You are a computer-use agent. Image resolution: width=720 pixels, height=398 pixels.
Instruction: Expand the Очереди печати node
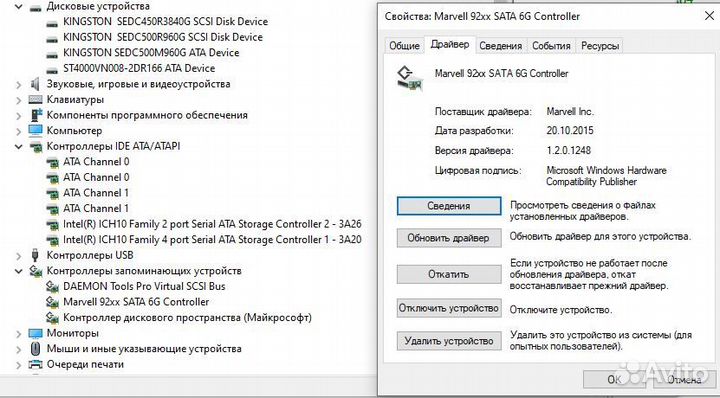click(x=19, y=365)
